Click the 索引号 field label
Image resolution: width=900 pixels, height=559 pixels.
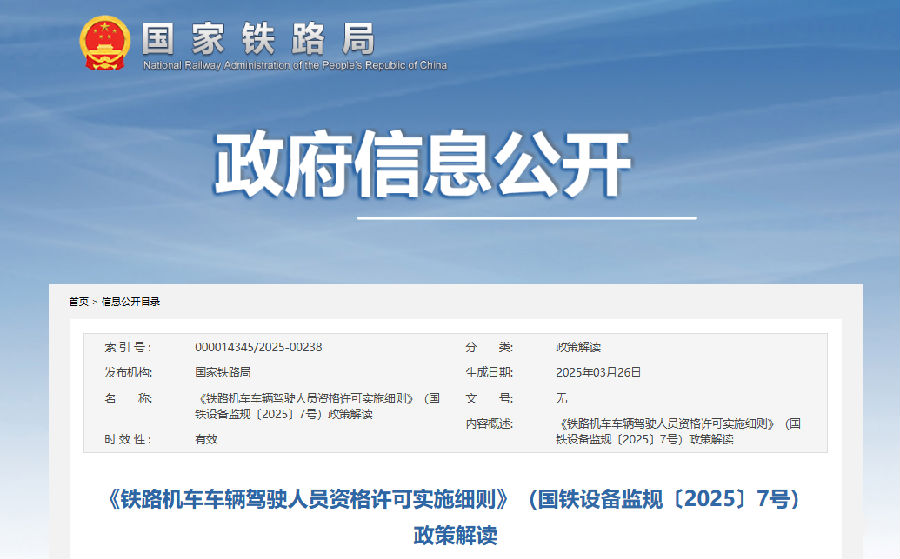click(x=127, y=347)
